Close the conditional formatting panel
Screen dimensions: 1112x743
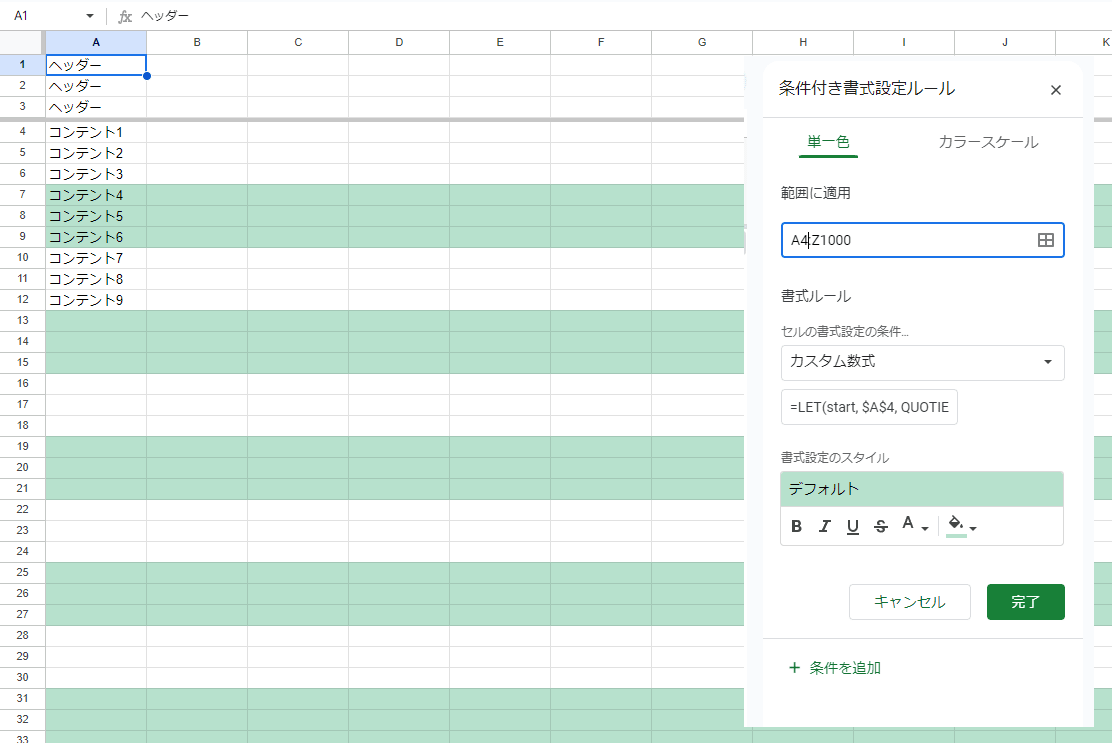1055,90
